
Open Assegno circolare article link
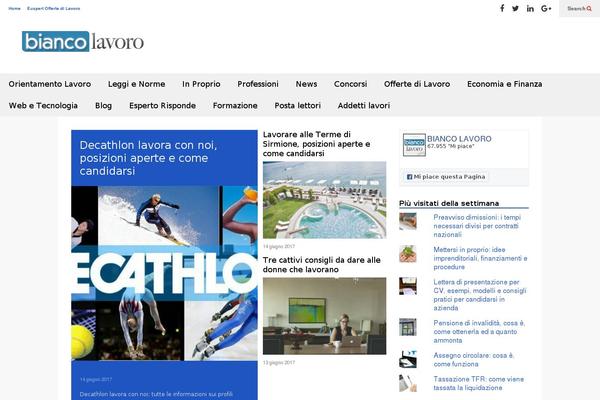coord(474,360)
